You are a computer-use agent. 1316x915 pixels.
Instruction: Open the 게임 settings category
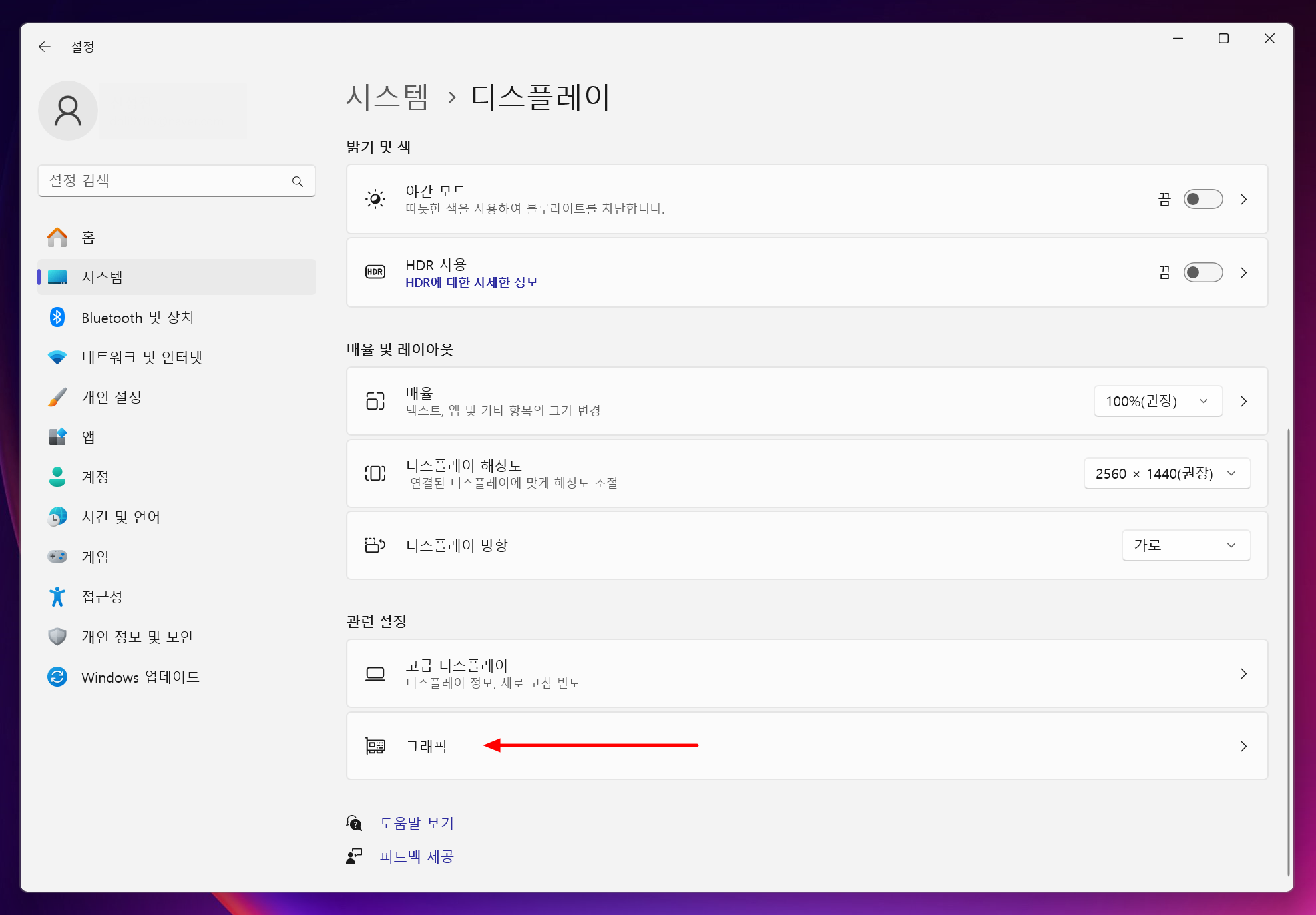pyautogui.click(x=95, y=557)
